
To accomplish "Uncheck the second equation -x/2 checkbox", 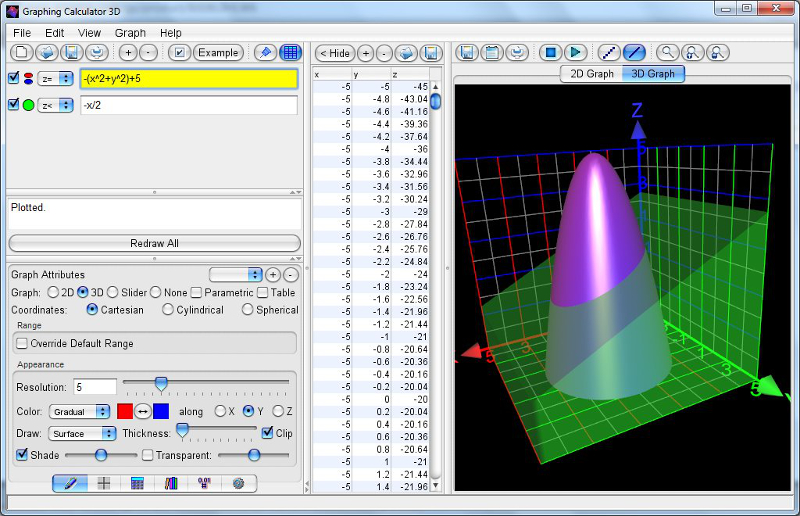I will pyautogui.click(x=14, y=105).
